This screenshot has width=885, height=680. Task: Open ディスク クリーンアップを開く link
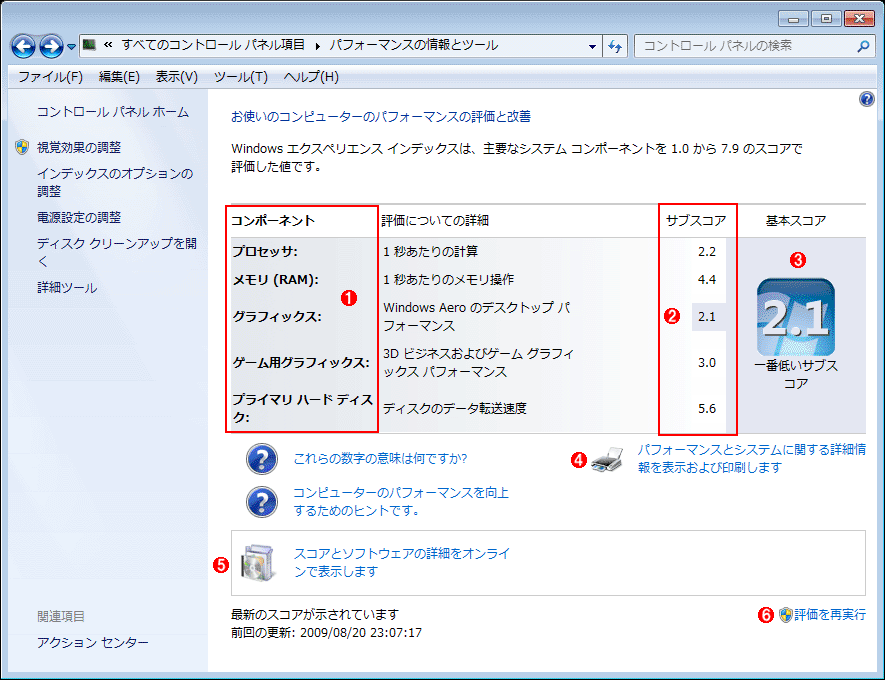coord(117,252)
